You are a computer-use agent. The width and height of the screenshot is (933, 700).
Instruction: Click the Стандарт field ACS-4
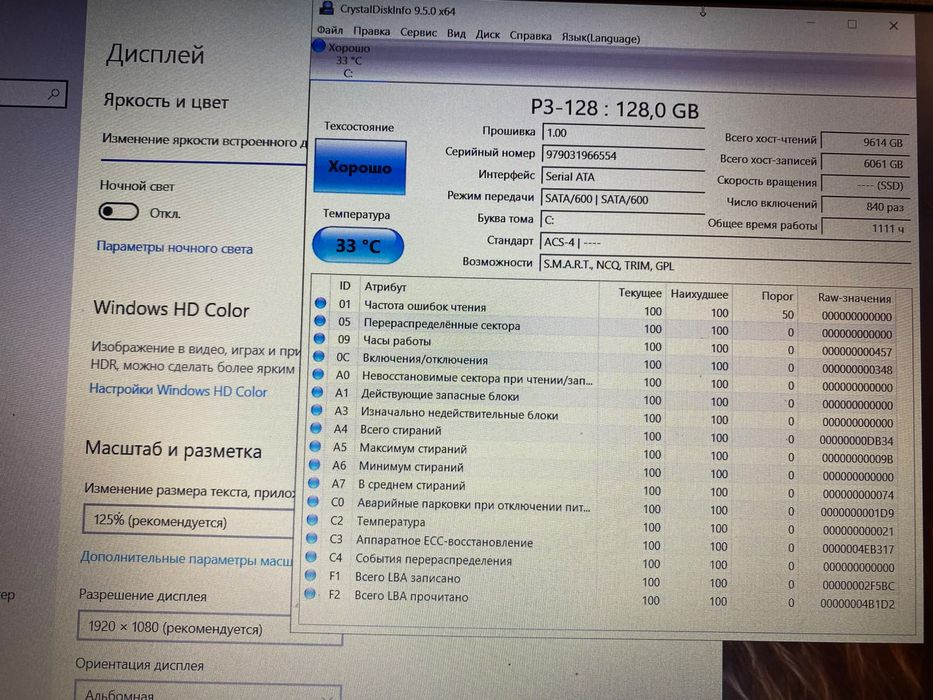point(725,243)
